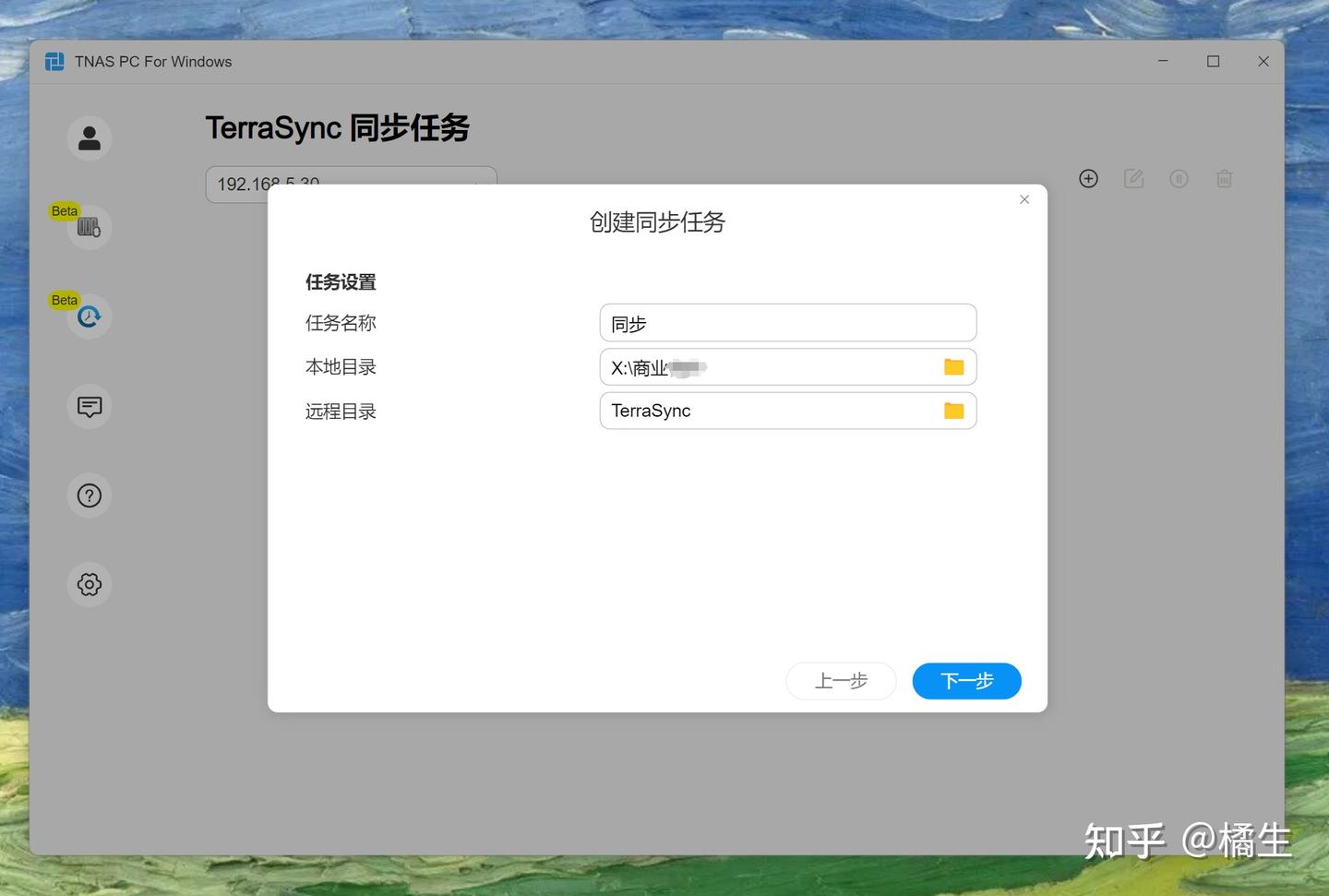
Task: Open the feedback message icon in sidebar
Action: pyautogui.click(x=89, y=406)
